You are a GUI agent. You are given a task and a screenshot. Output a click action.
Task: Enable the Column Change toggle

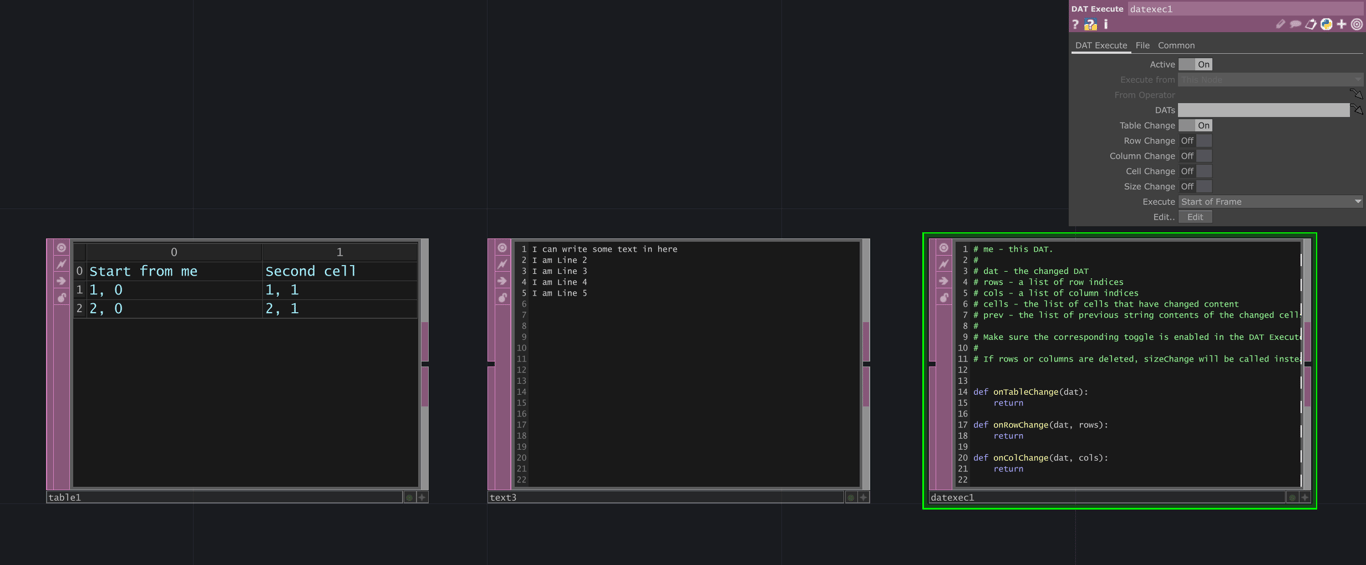click(x=1195, y=156)
